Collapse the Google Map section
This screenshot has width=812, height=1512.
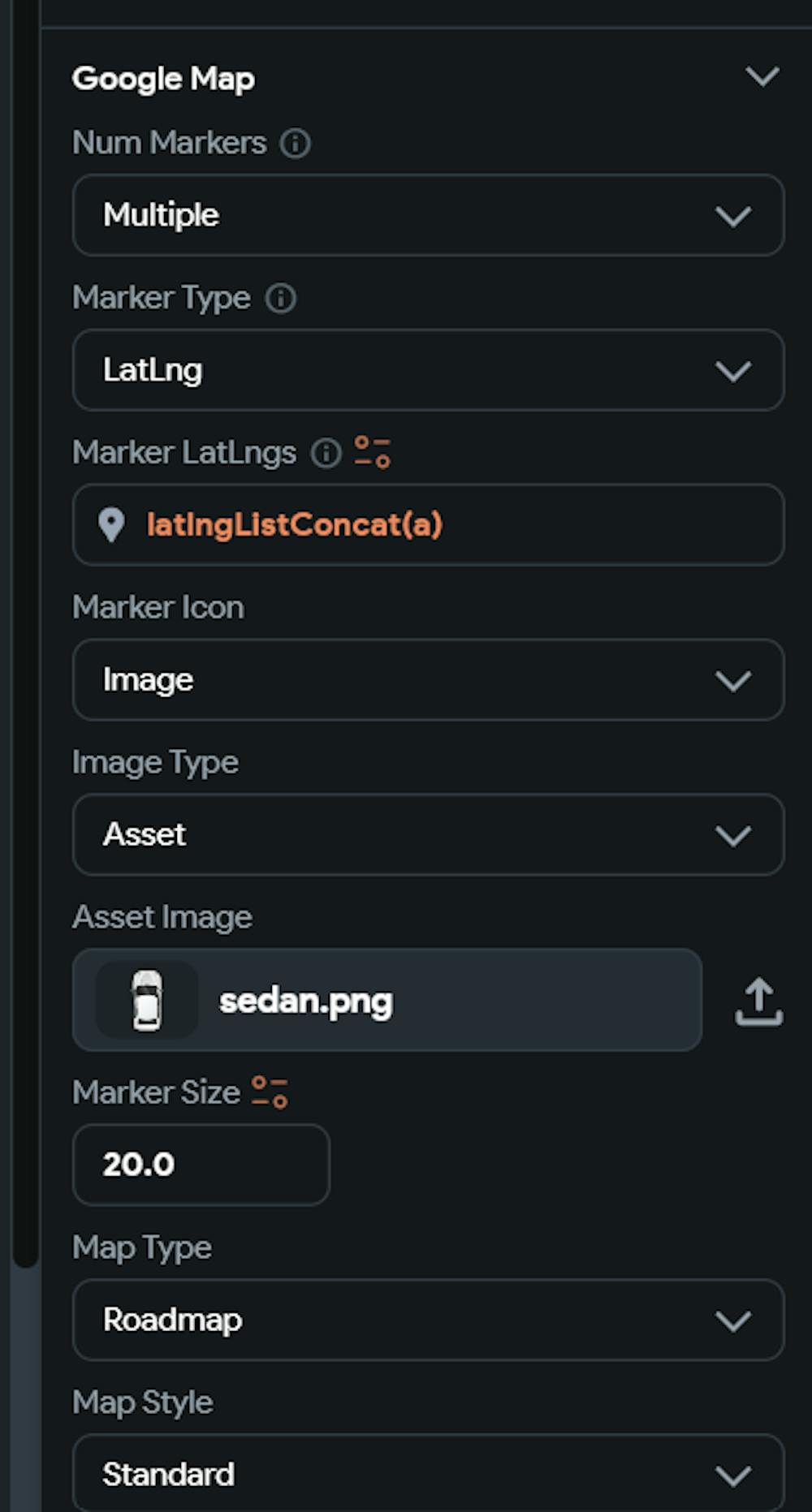762,77
